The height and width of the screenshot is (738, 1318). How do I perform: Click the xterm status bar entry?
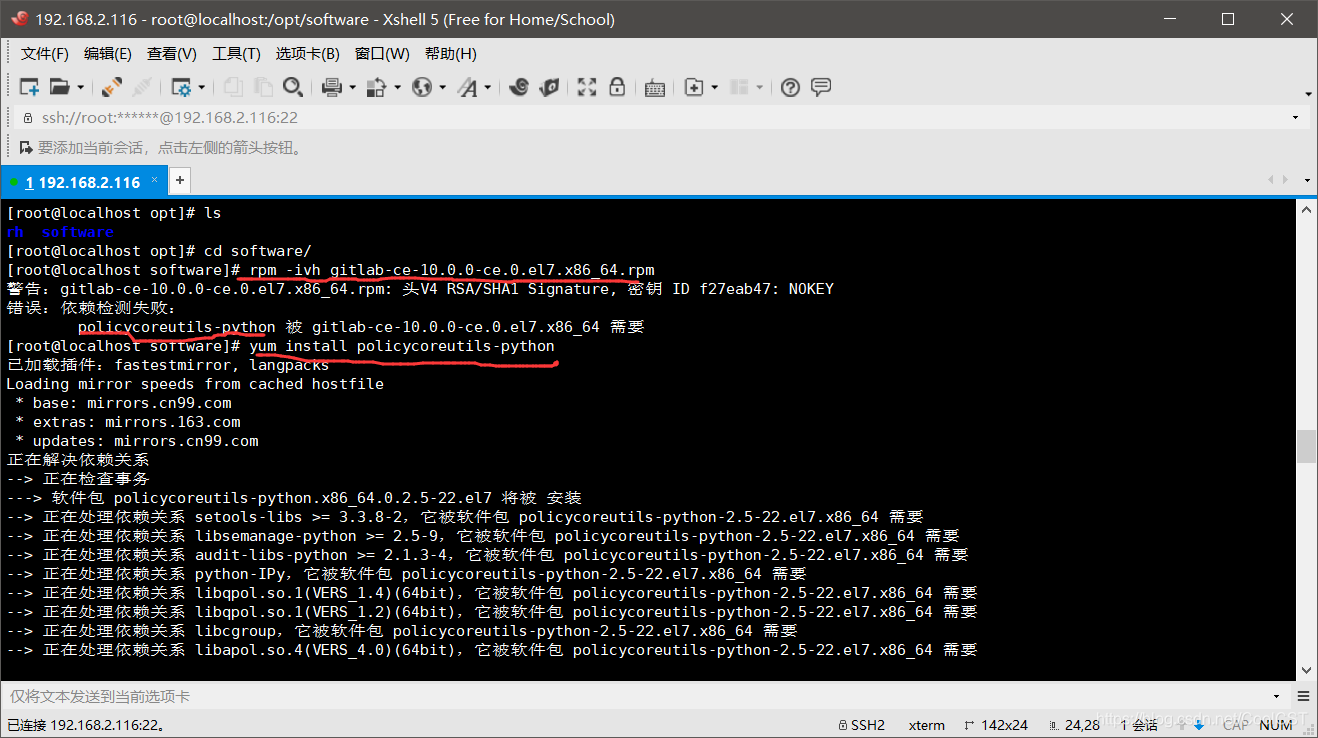click(x=927, y=725)
